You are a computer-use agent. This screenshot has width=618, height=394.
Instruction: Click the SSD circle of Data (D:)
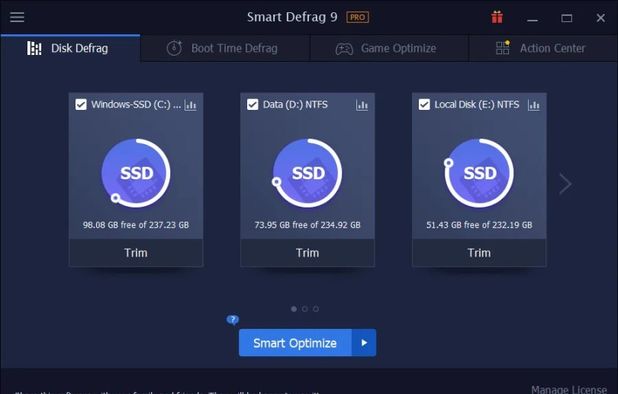(307, 173)
